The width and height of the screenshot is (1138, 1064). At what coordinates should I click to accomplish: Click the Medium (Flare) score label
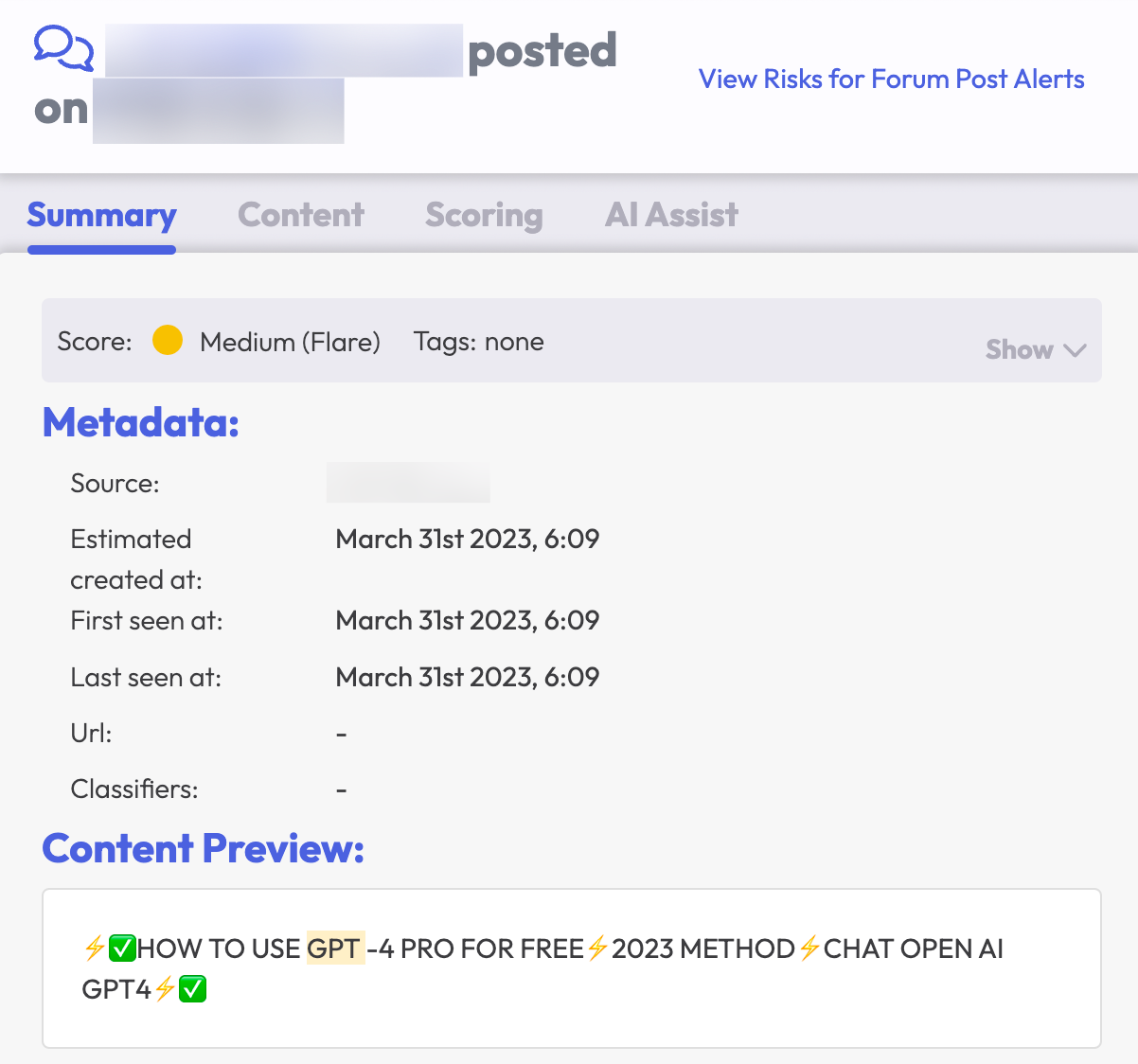[x=290, y=342]
